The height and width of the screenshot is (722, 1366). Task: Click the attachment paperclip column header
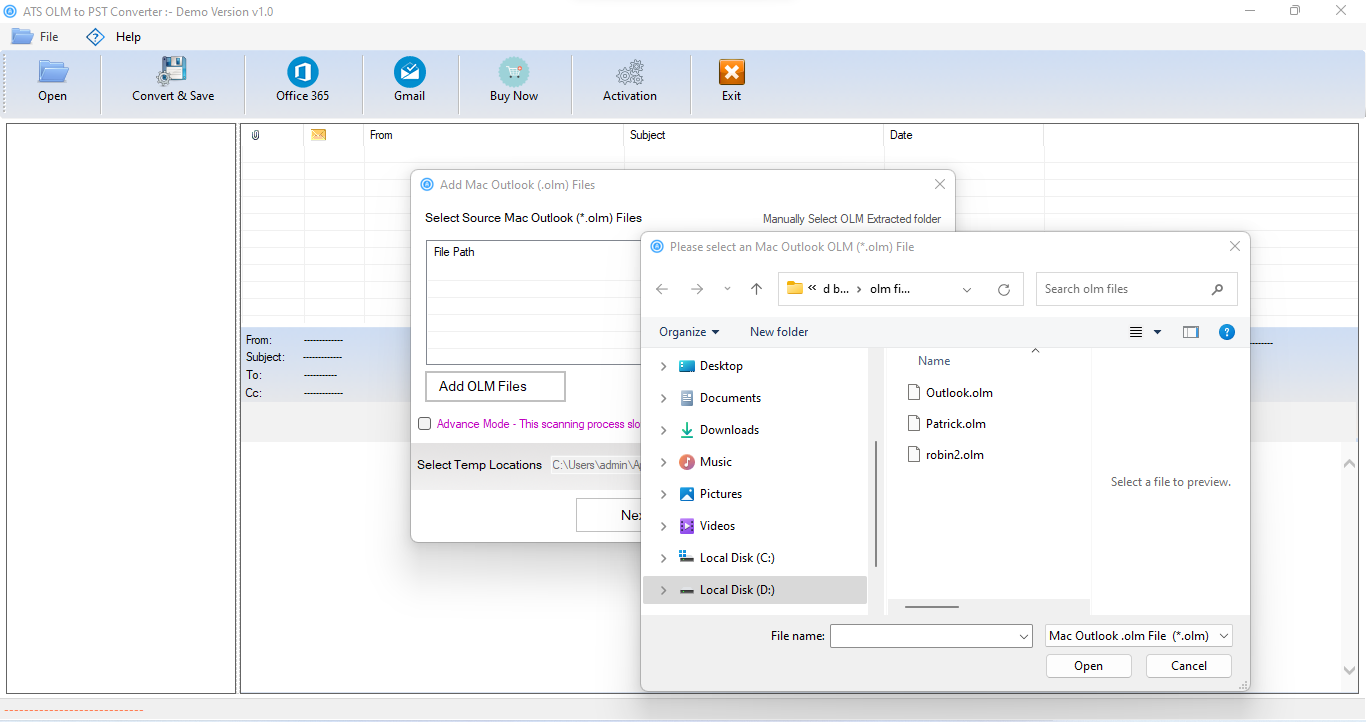click(255, 135)
